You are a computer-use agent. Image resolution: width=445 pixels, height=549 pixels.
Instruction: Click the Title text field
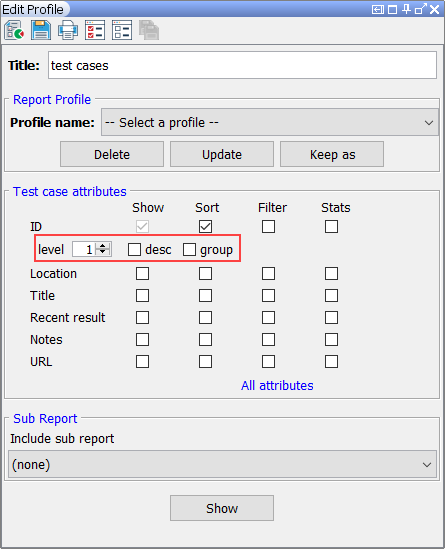(x=242, y=65)
